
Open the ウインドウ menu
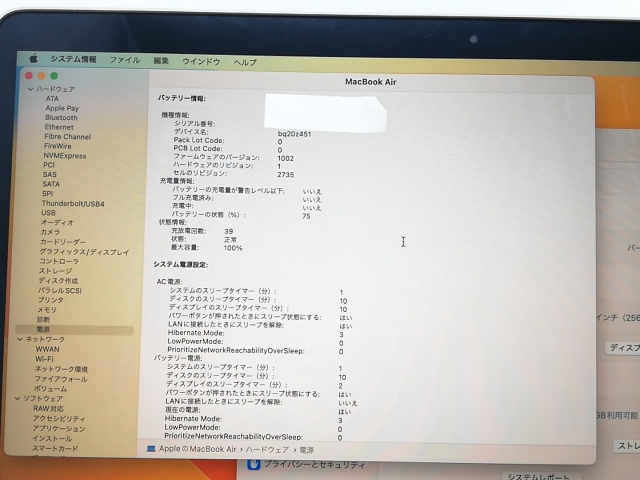click(201, 61)
